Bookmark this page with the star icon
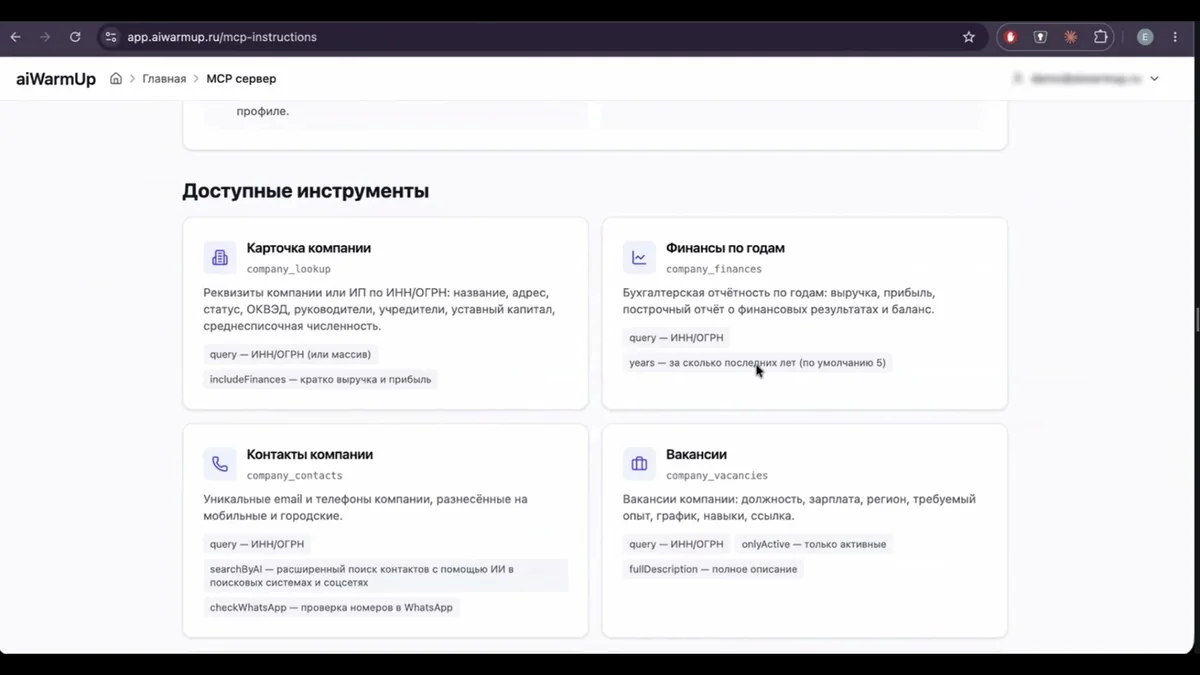Image resolution: width=1200 pixels, height=675 pixels. 968,37
